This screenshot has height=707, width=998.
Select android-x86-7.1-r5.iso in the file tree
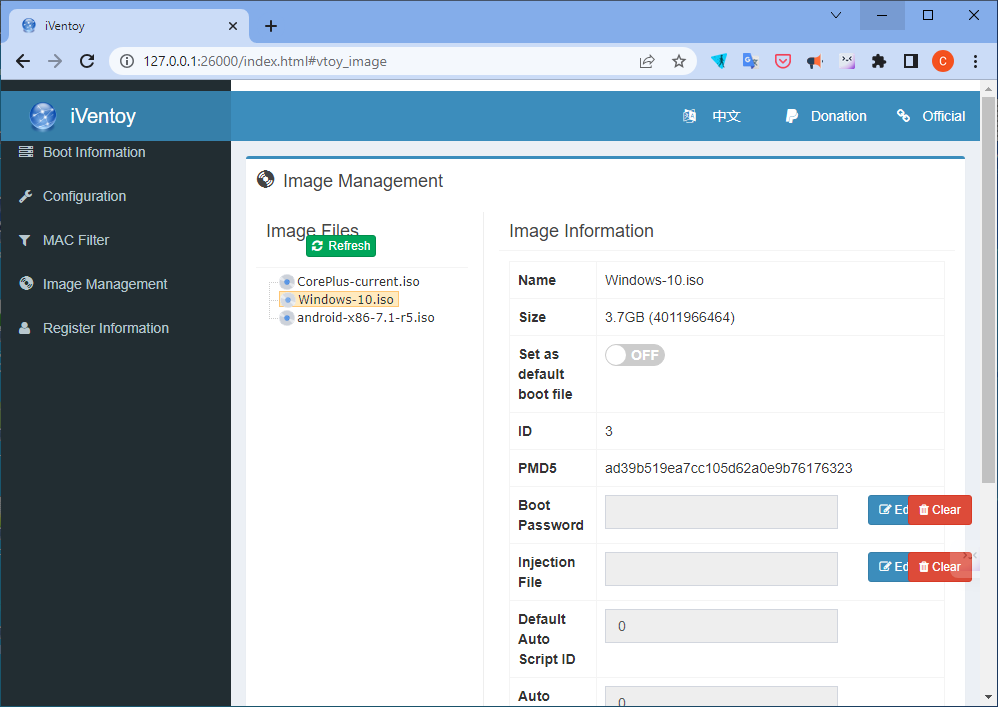coord(366,318)
